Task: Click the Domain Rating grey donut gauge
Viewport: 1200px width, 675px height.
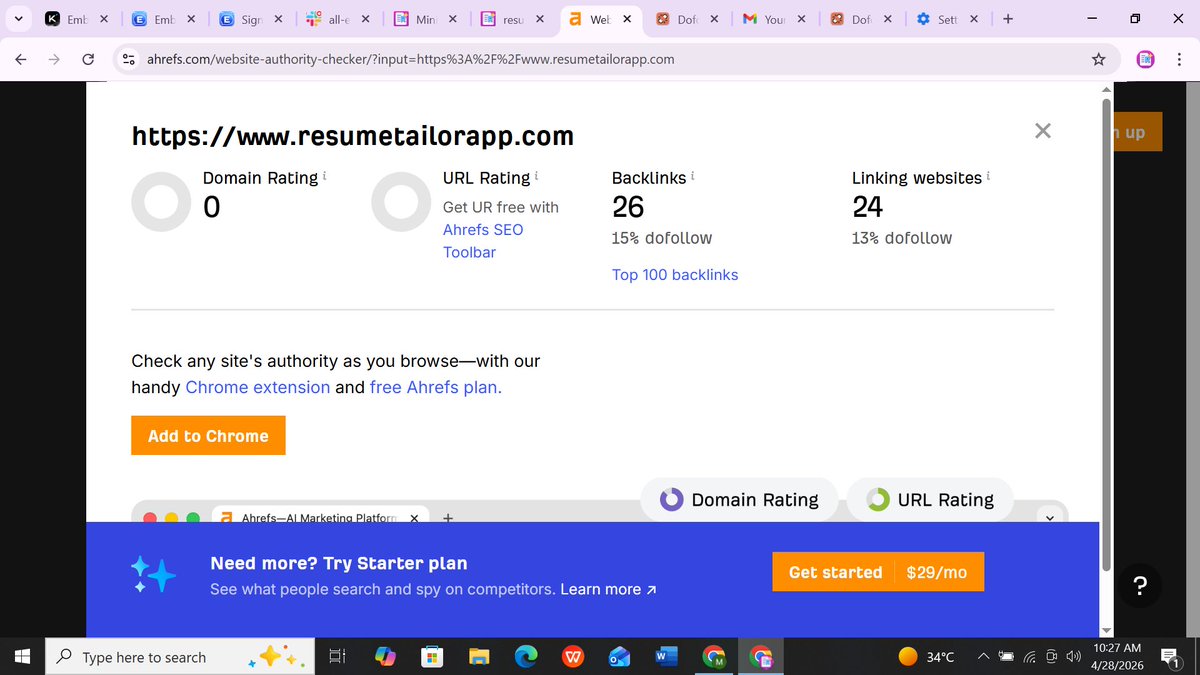Action: coord(161,202)
